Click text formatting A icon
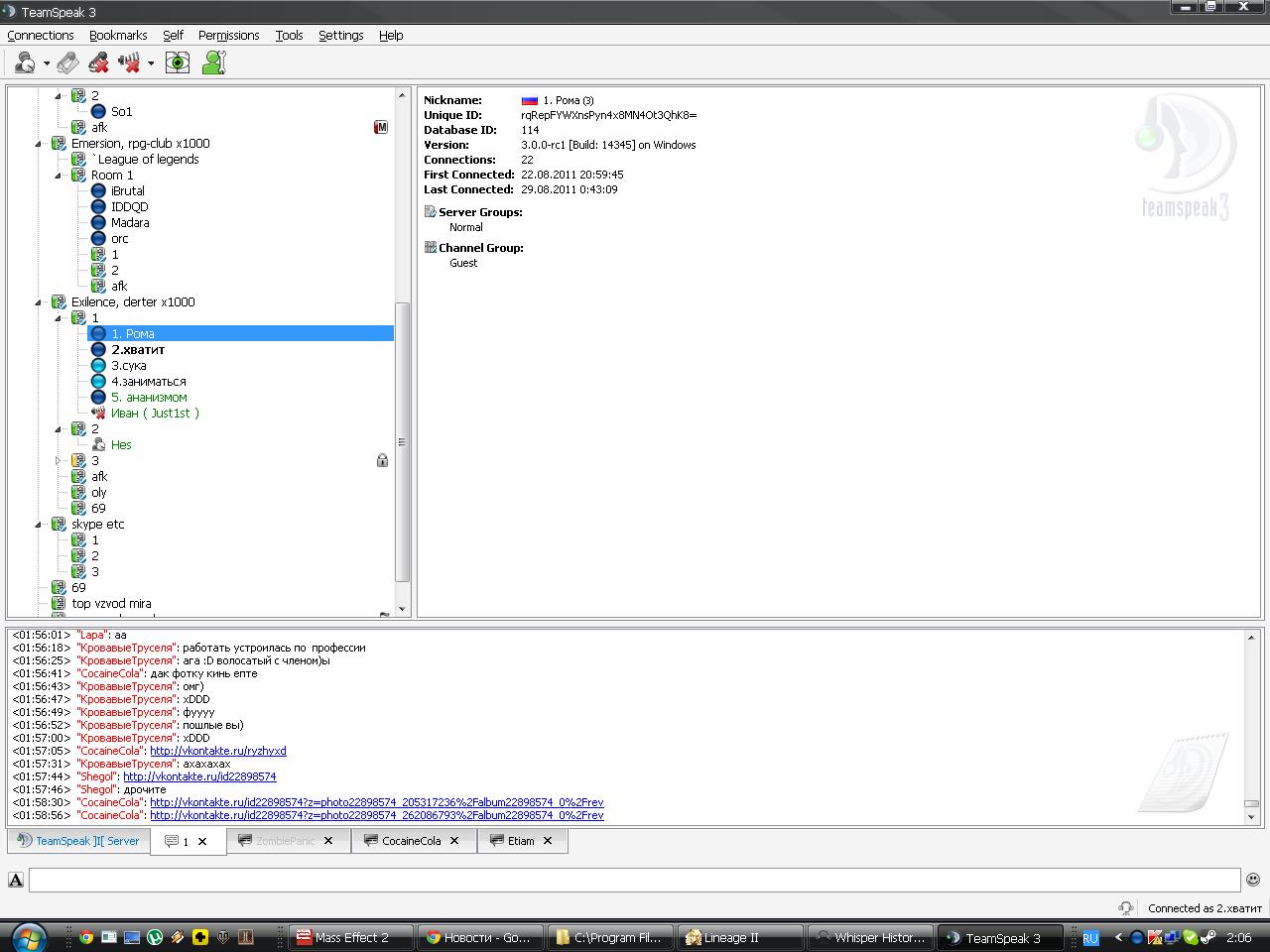The height and width of the screenshot is (952, 1270). click(x=16, y=880)
